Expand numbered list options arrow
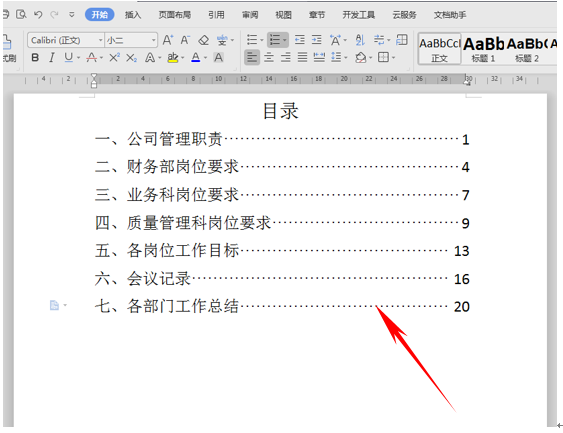The width and height of the screenshot is (563, 433). [285, 40]
